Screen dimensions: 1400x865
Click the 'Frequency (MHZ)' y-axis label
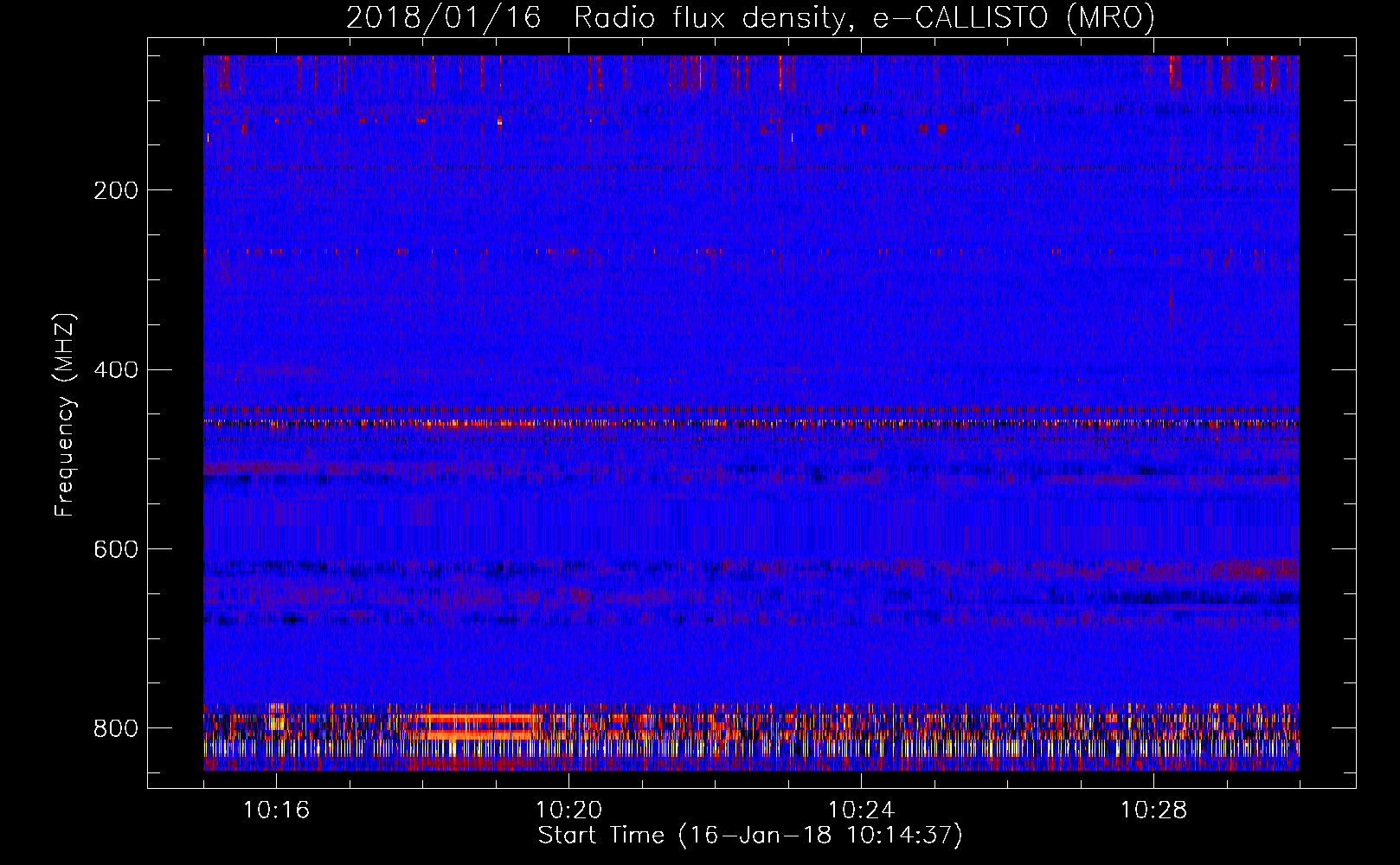(64, 414)
